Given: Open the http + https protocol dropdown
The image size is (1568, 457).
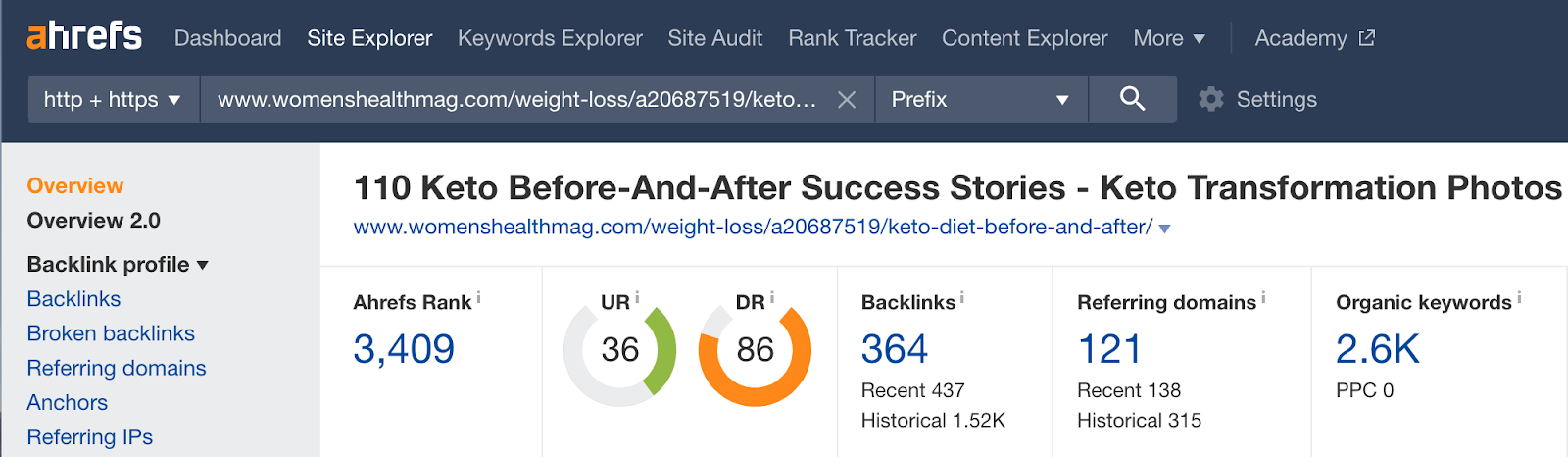Looking at the screenshot, I should (x=113, y=99).
